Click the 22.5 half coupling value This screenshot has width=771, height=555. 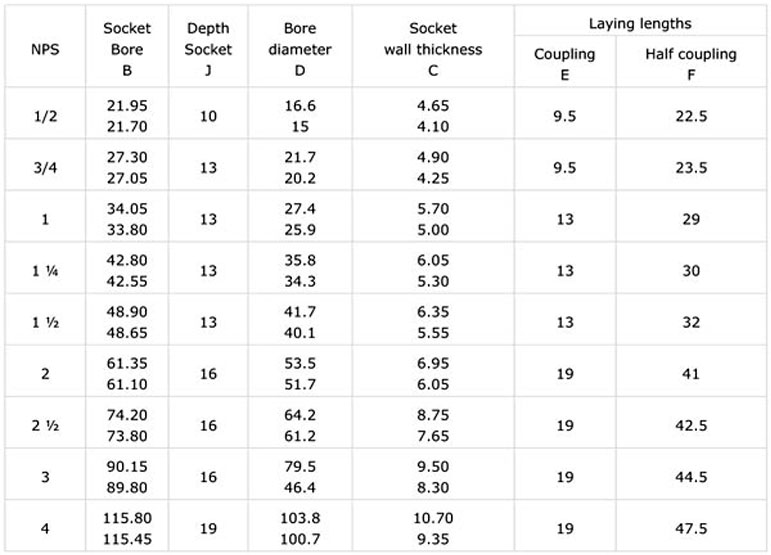coord(691,116)
